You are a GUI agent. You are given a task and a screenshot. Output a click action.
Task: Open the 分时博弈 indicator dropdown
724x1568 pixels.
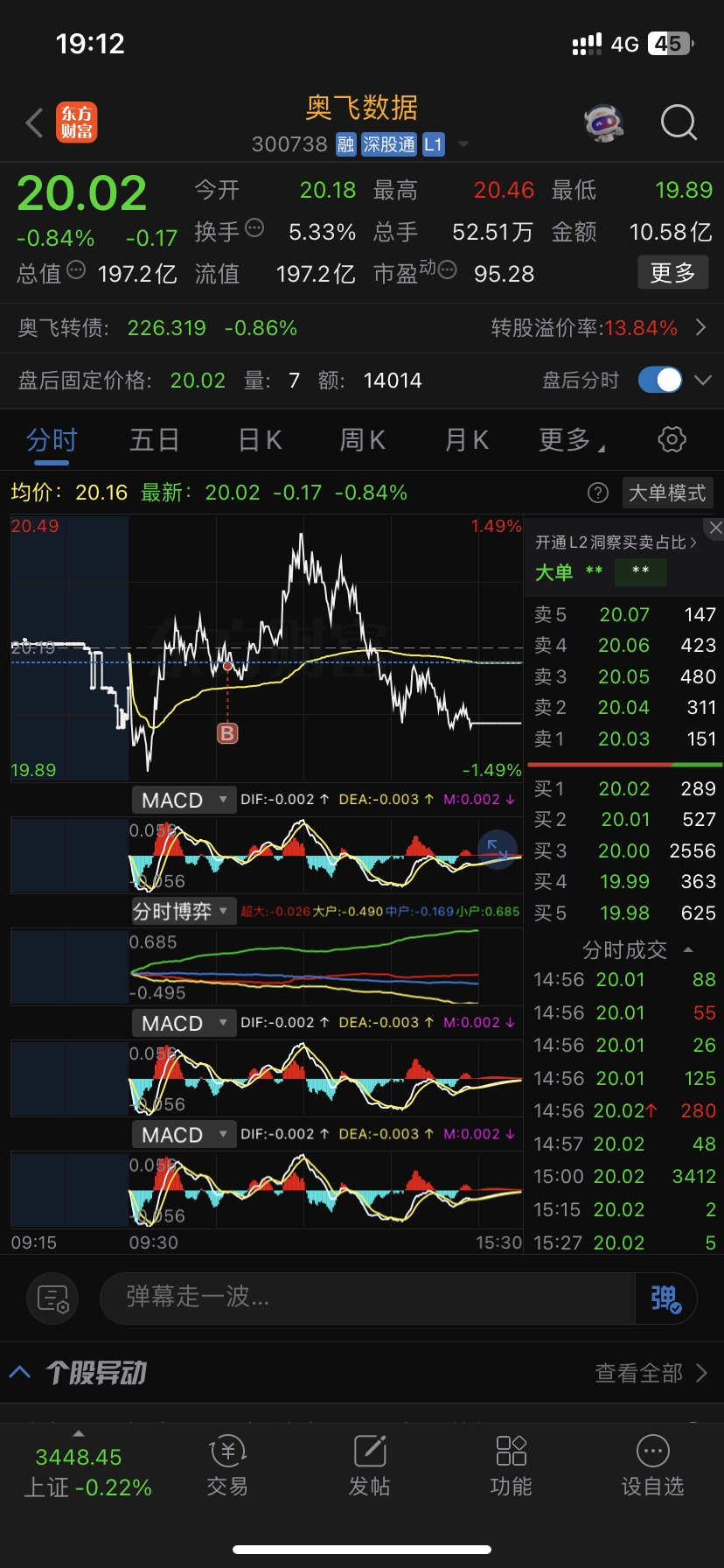tap(184, 911)
